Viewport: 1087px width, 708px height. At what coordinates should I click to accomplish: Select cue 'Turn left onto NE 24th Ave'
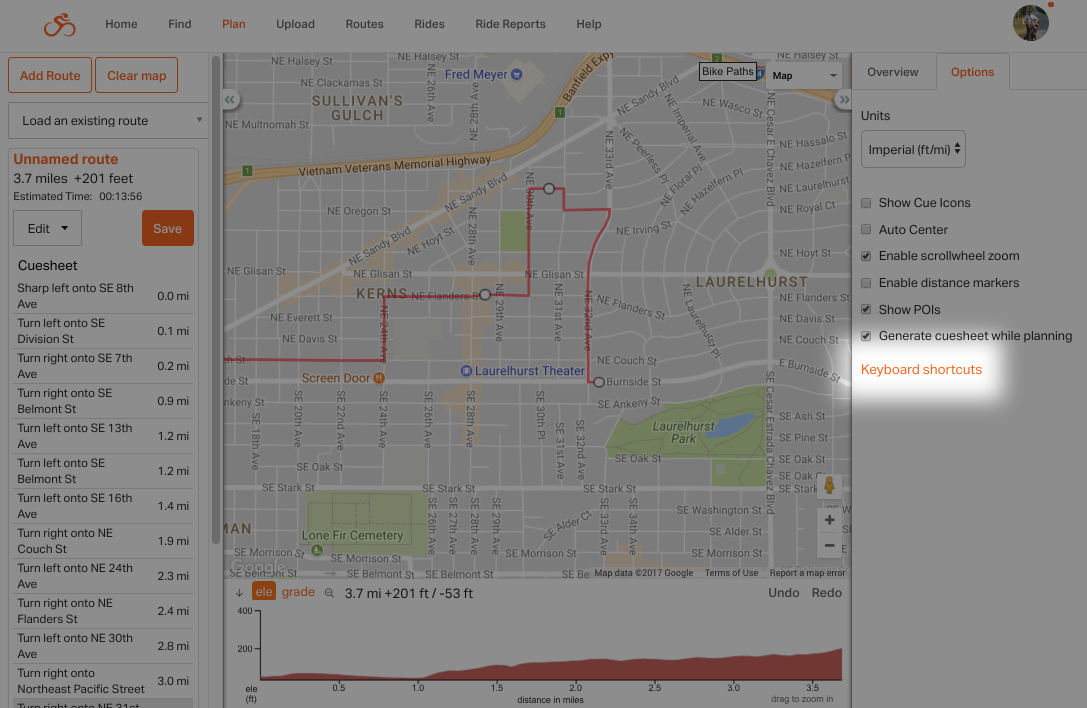[x=103, y=576]
